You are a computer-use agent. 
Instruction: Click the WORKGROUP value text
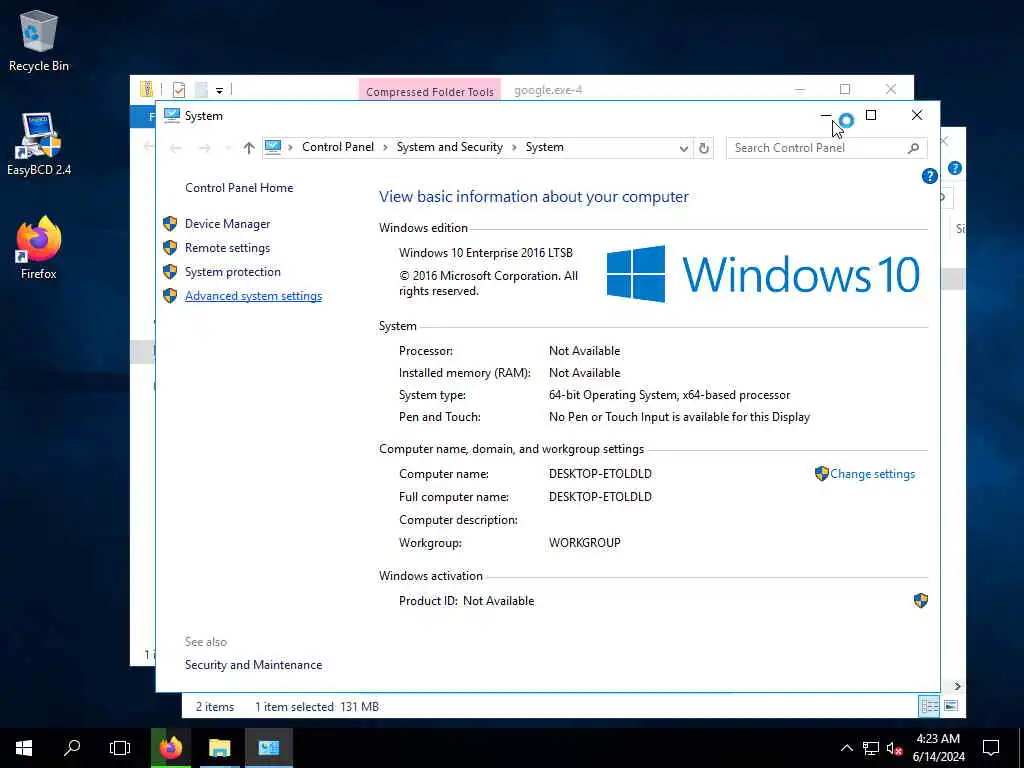tap(584, 543)
